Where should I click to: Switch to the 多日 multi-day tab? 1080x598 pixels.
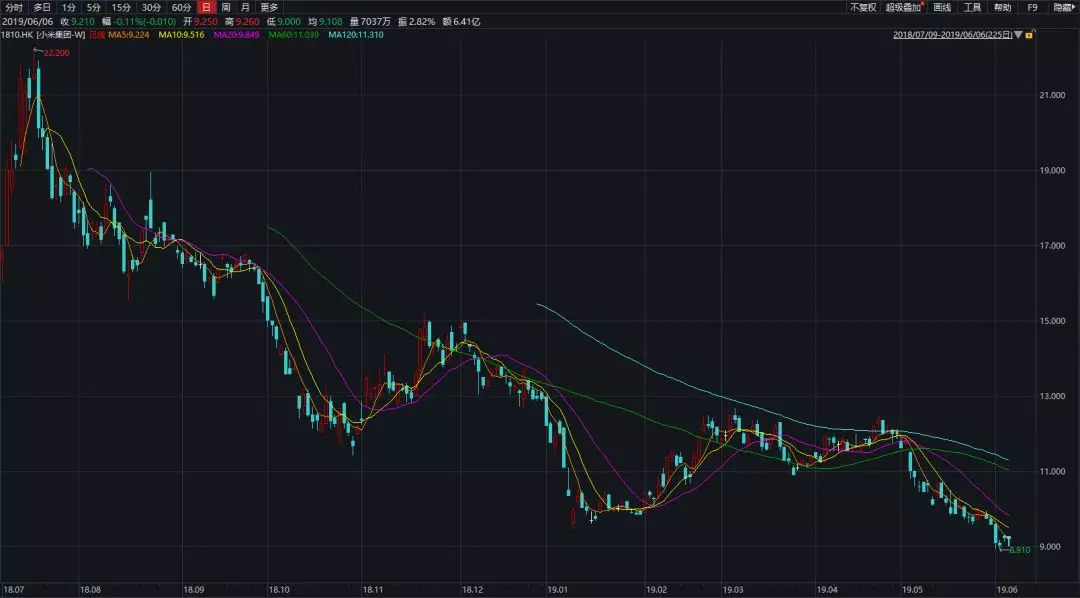(42, 7)
